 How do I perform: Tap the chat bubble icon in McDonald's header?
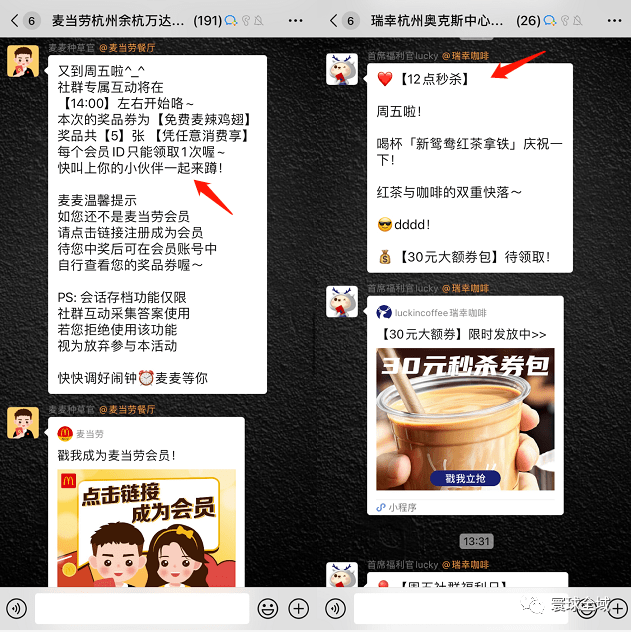click(230, 21)
